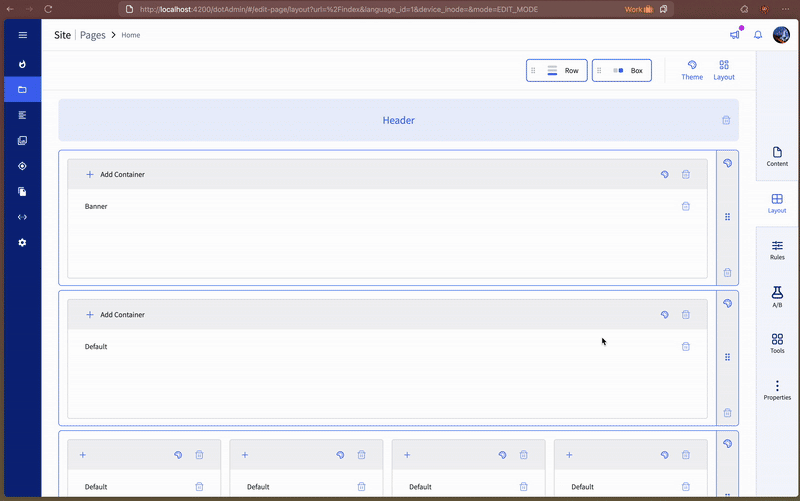Screen dimensions: 800x501
Task: Click the drag handle of the first row
Action: (727, 217)
